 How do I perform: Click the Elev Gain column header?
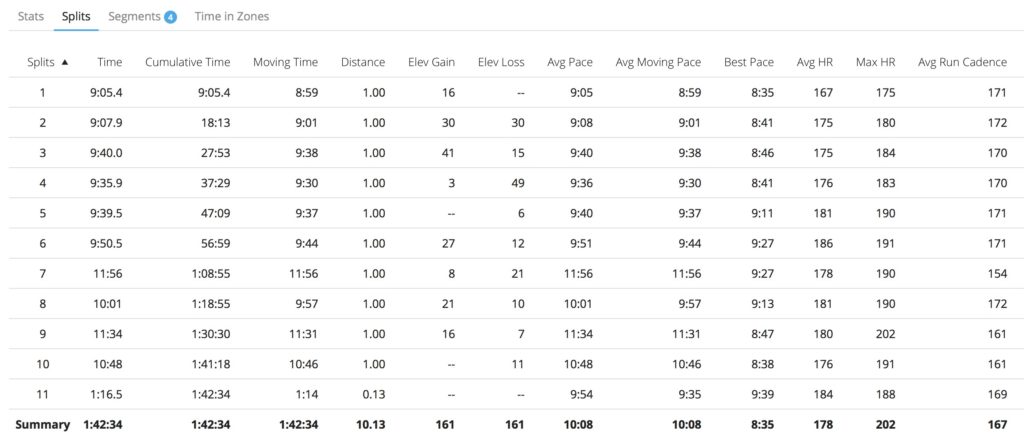(x=431, y=62)
